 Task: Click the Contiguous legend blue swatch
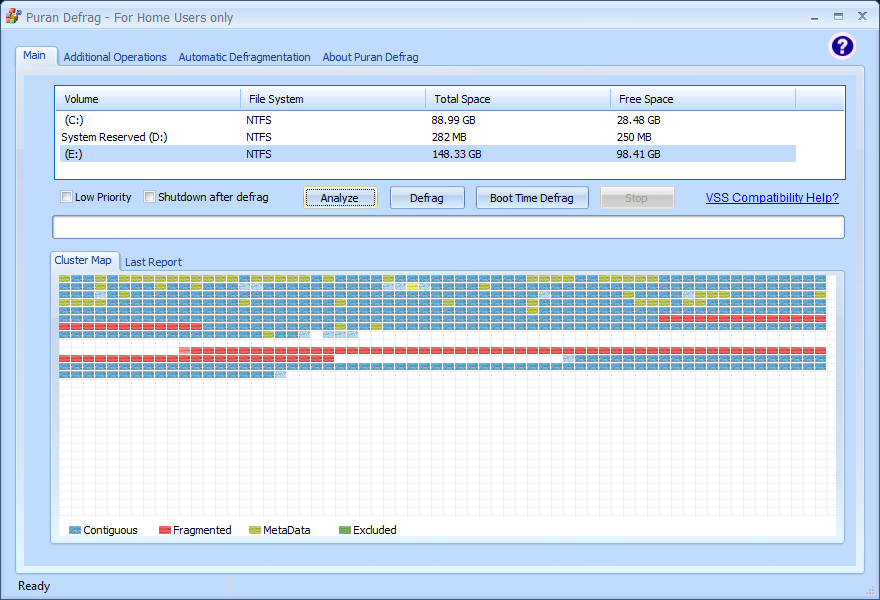point(75,530)
